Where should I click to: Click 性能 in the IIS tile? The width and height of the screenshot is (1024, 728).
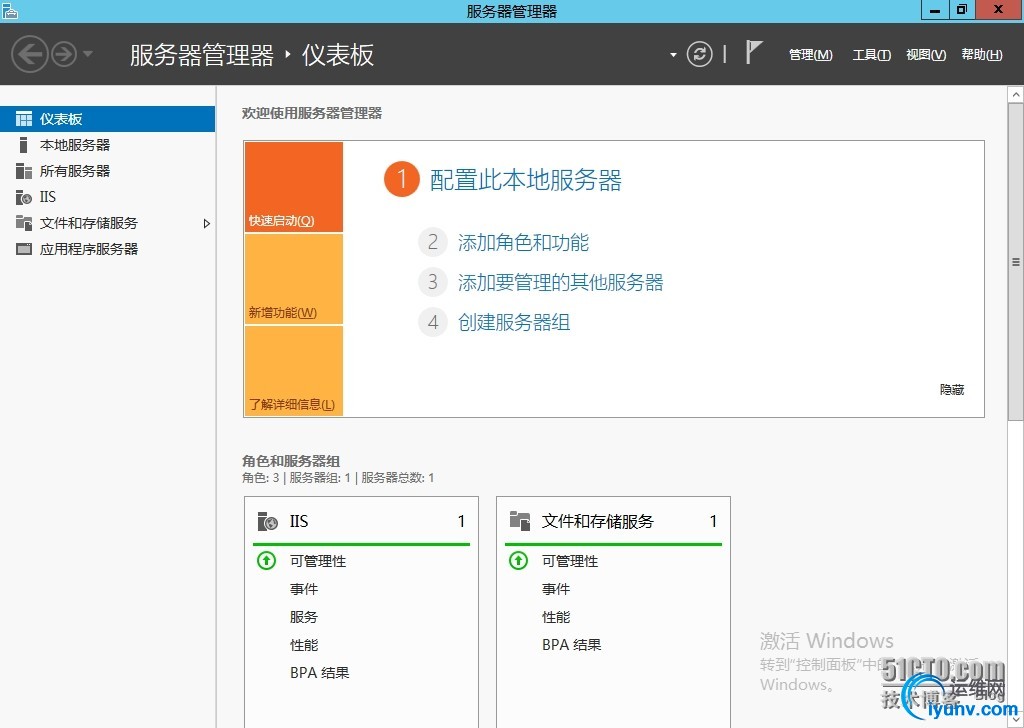point(304,646)
